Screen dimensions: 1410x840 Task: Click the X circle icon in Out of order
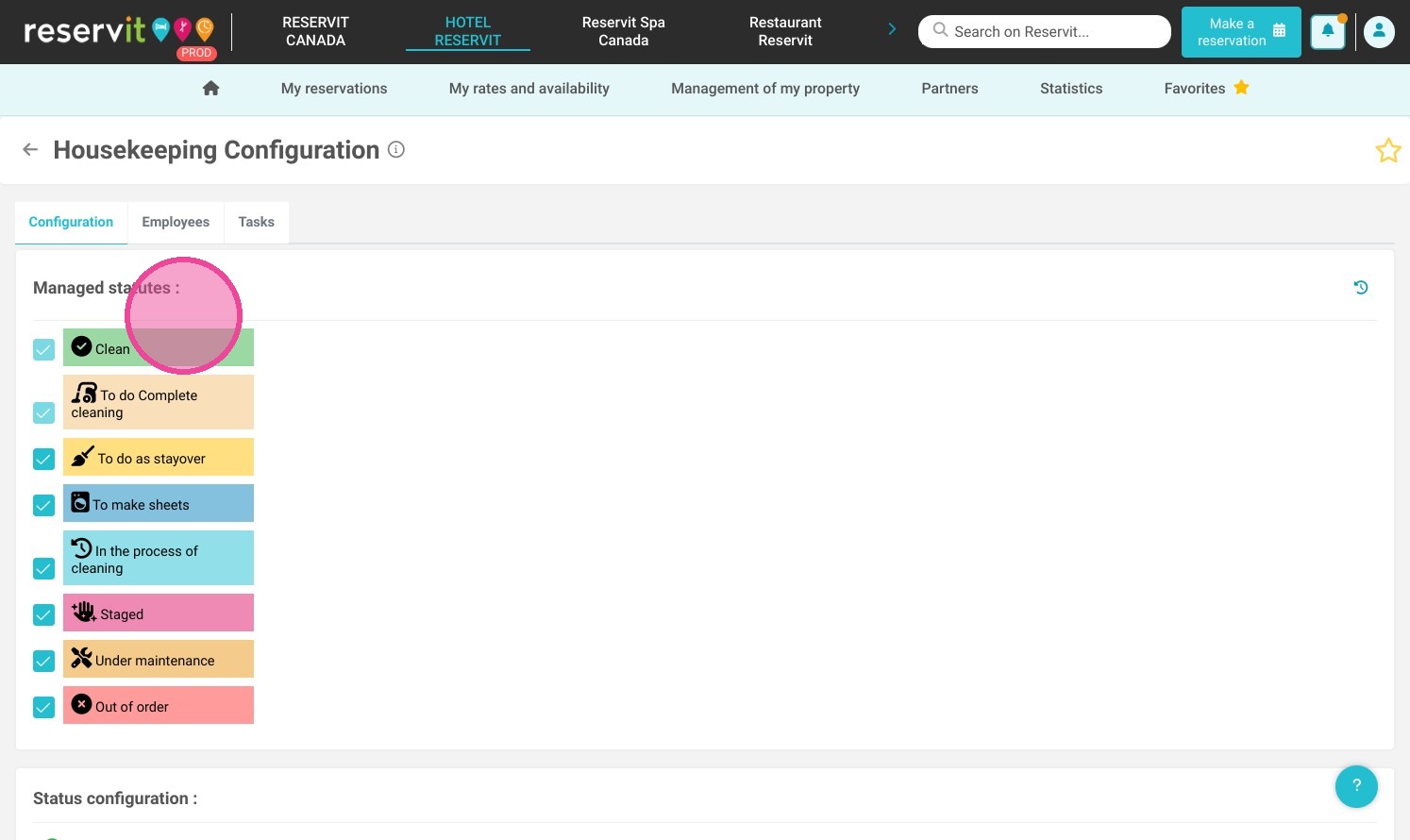coord(81,704)
